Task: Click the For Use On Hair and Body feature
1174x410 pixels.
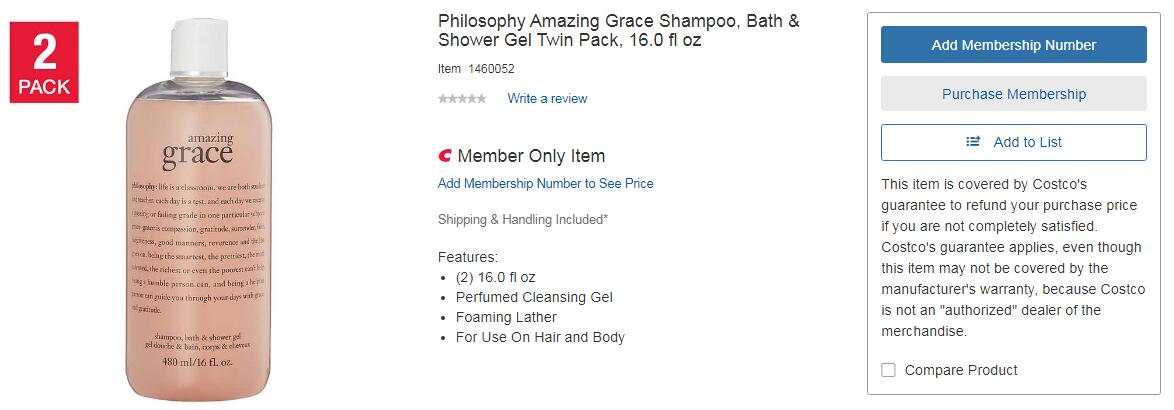Action: 540,337
